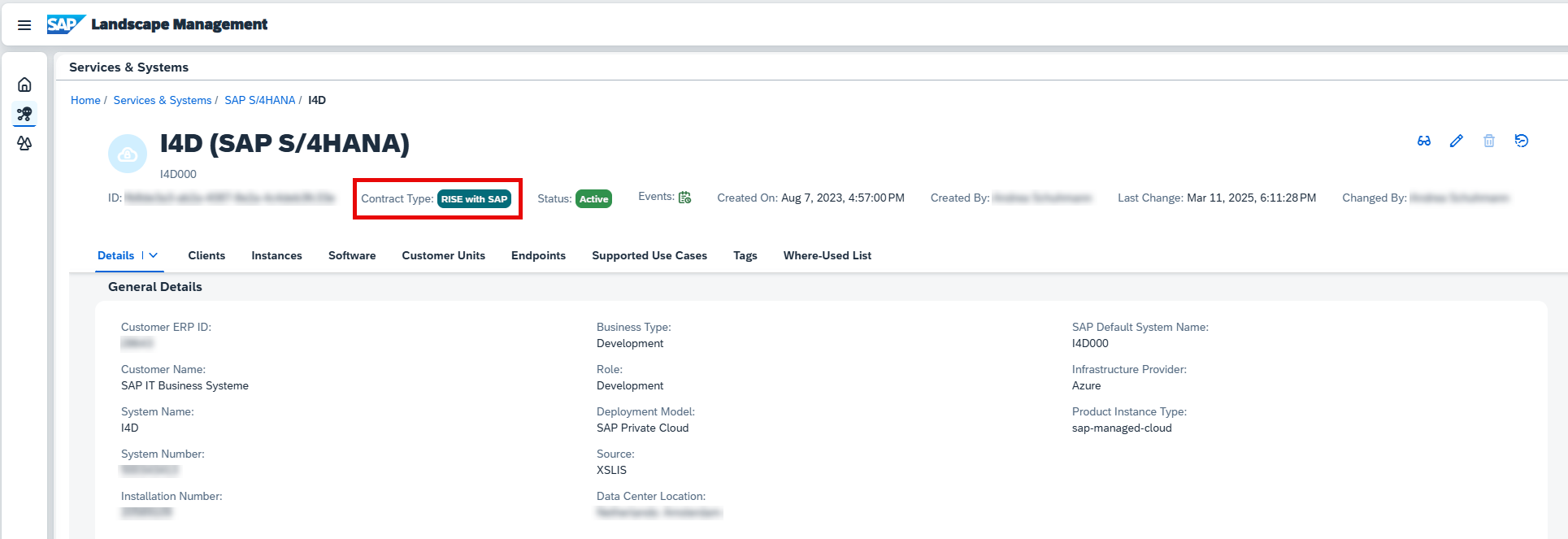Switch to the Clients tab
The width and height of the screenshot is (1568, 539).
click(206, 255)
